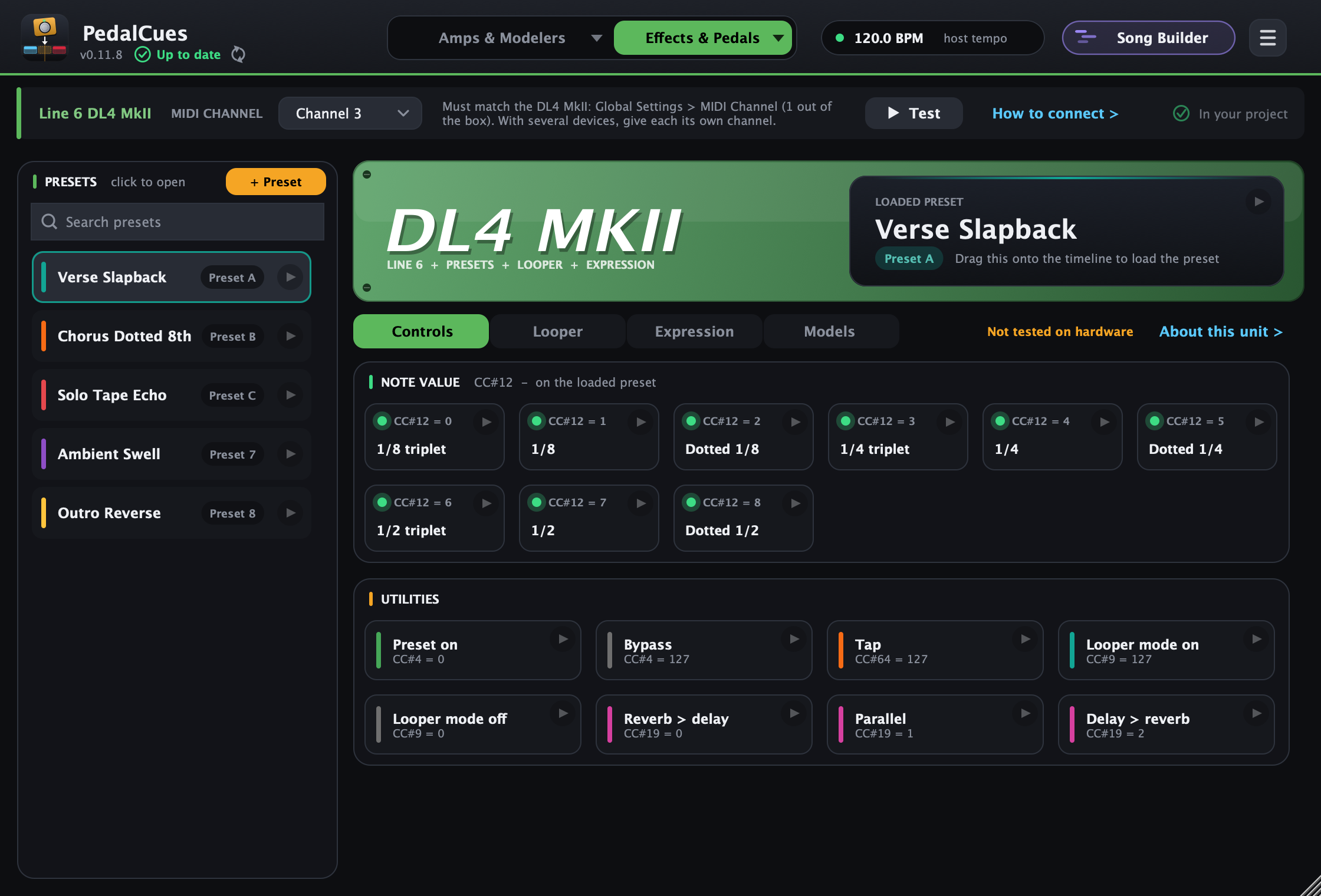
Task: Trigger the Bypass utility play arrow
Action: (794, 639)
